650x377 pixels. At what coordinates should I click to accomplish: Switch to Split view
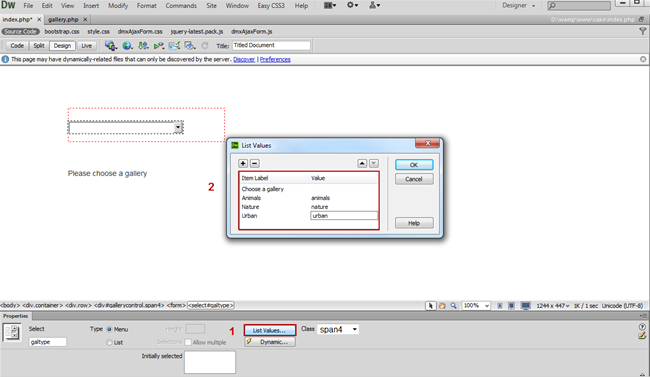coord(39,46)
